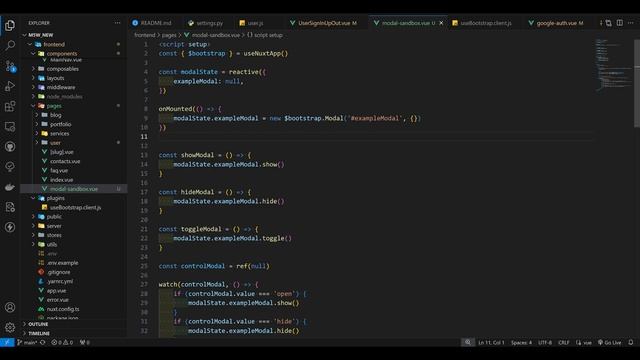Close the modal-sandbox.vue tab
This screenshot has width=640, height=360.
(441, 23)
